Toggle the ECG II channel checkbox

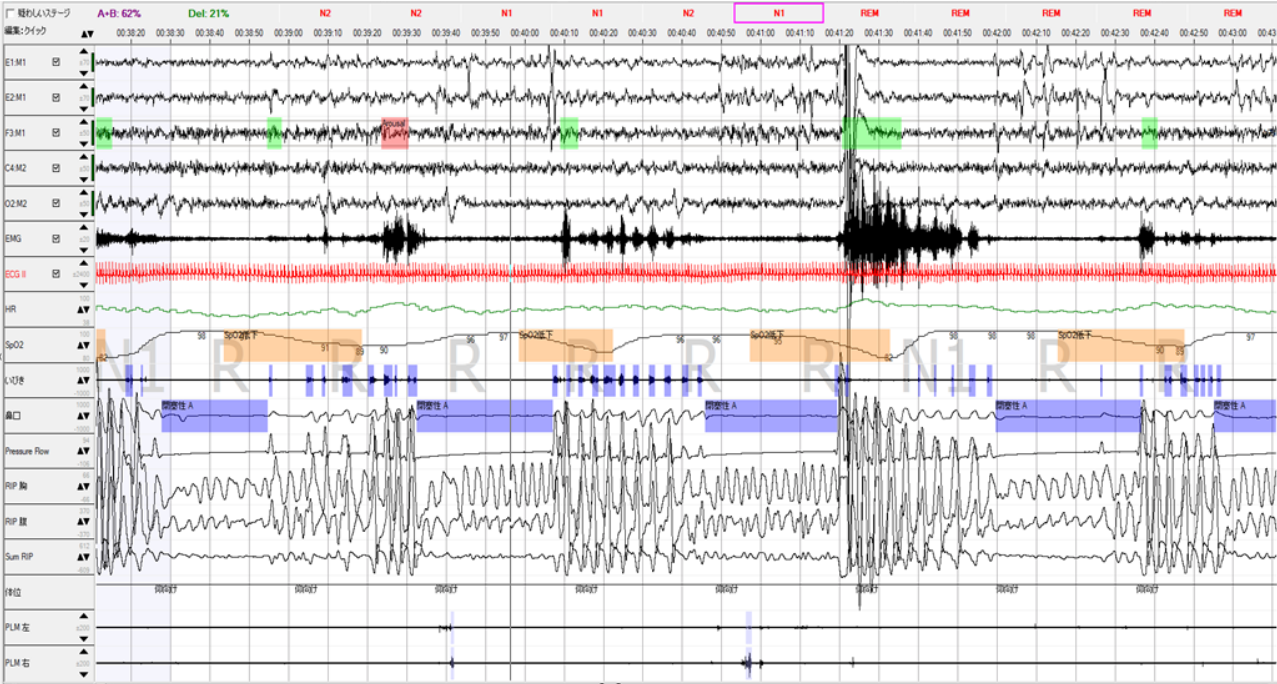[56, 273]
